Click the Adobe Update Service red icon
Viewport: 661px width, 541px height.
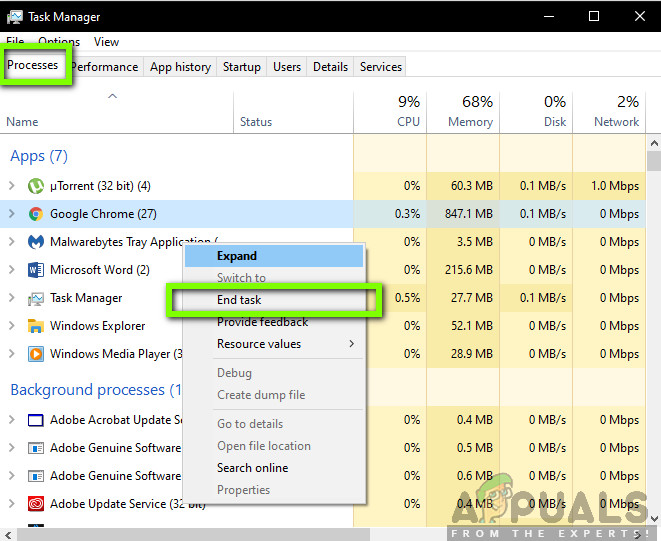pos(36,503)
